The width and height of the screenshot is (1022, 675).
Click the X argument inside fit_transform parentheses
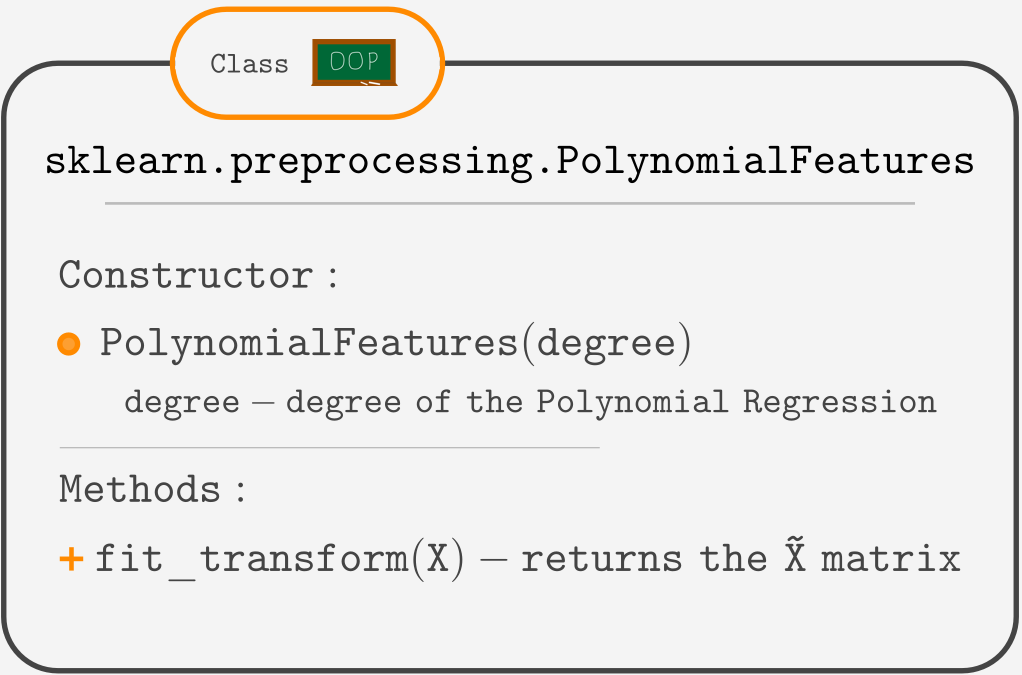(x=439, y=559)
